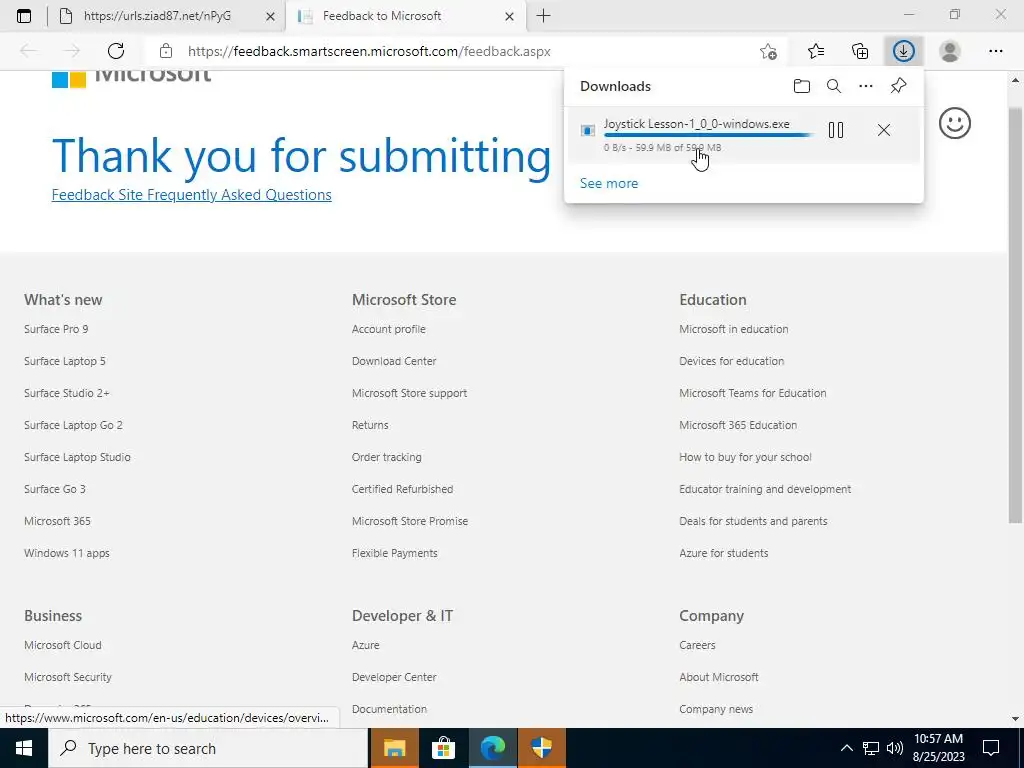Add this page to favorites
1024x768 pixels.
tap(769, 51)
